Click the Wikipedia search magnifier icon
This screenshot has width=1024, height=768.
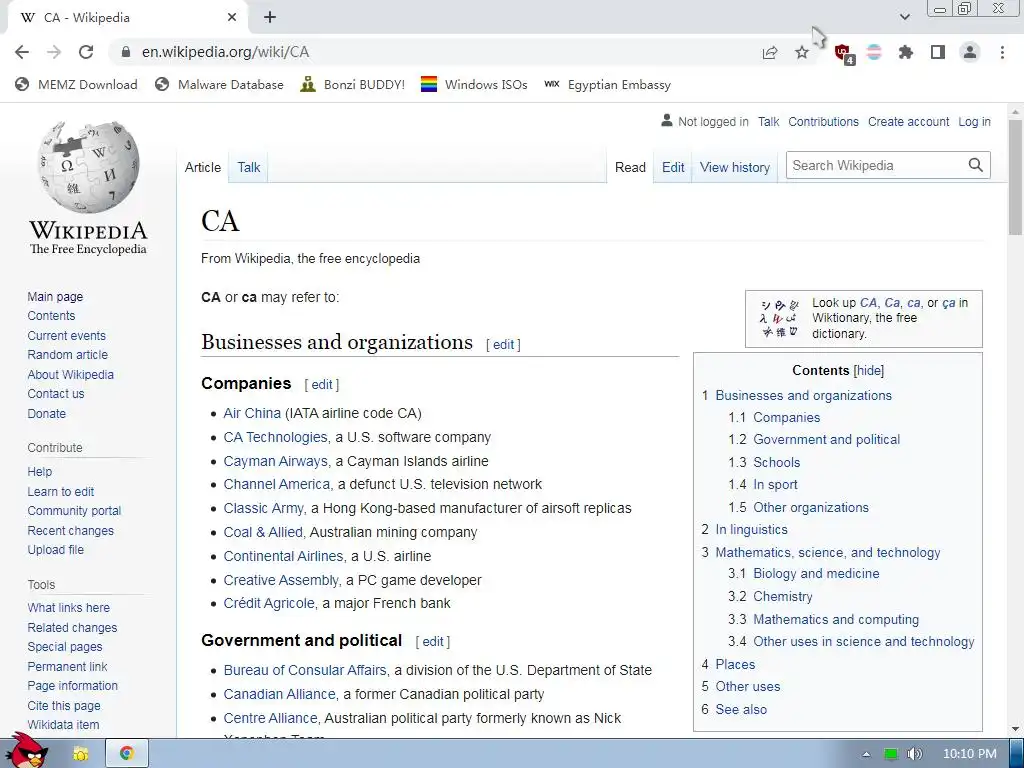[x=976, y=165]
